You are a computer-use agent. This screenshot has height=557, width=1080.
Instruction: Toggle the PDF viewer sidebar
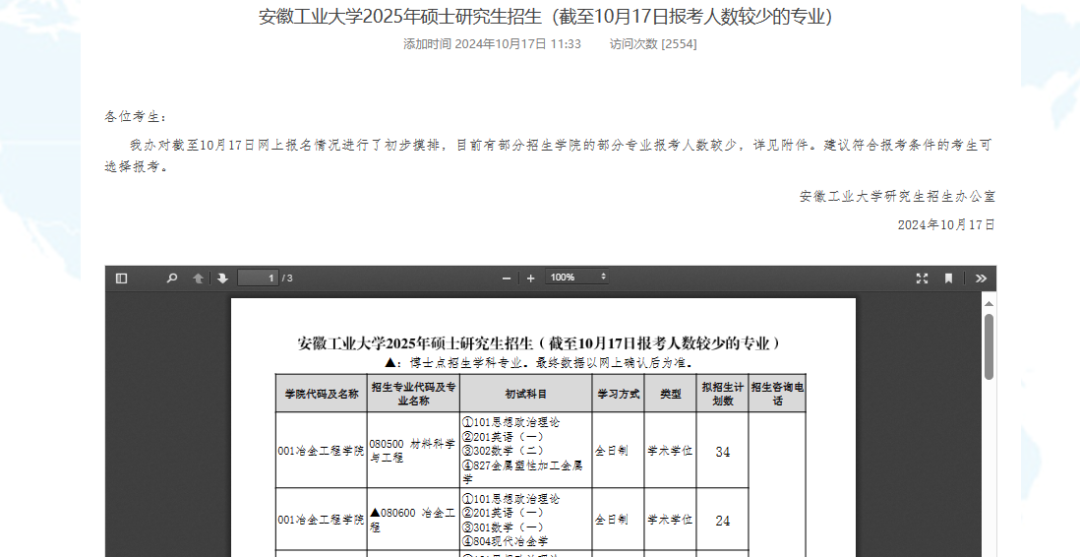click(121, 278)
